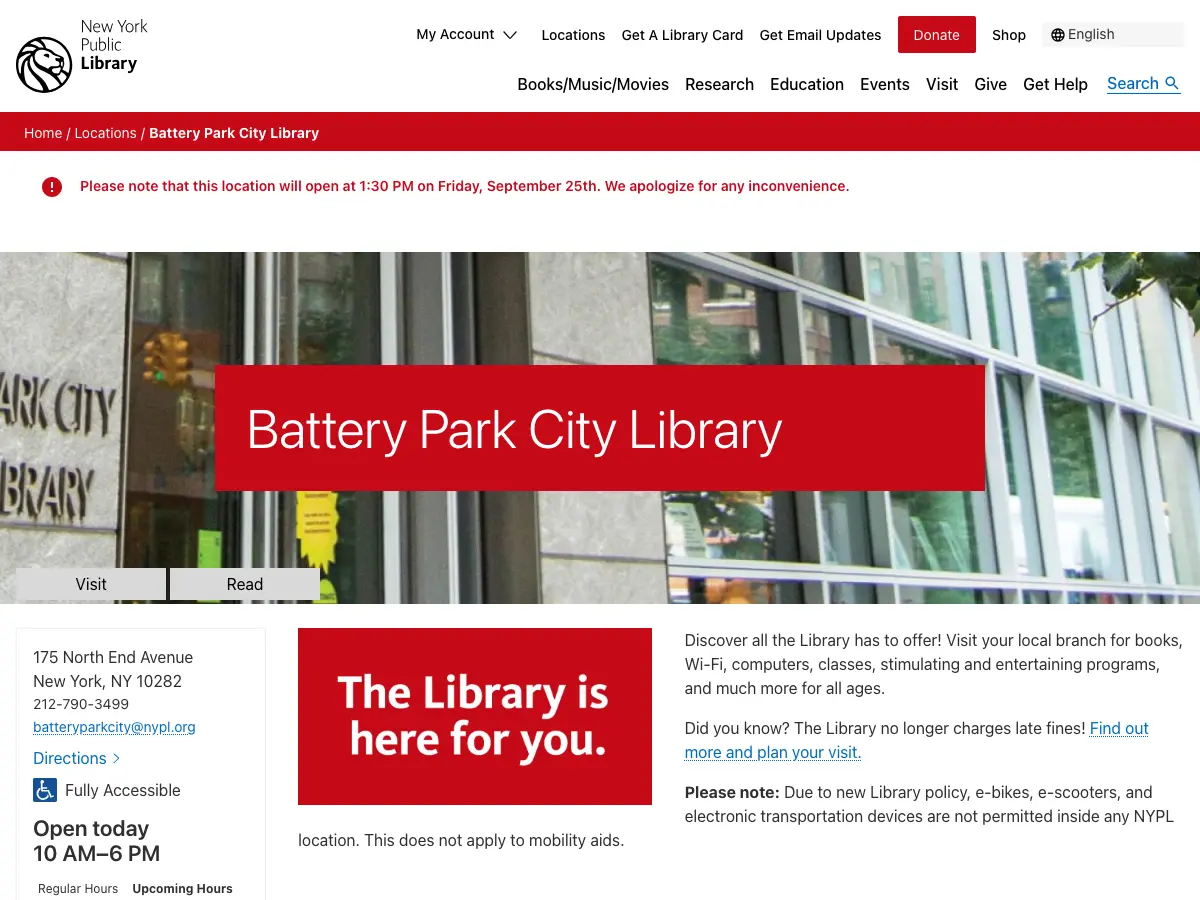Click 'Find out more and plan your visit' link
1200x900 pixels.
click(916, 740)
